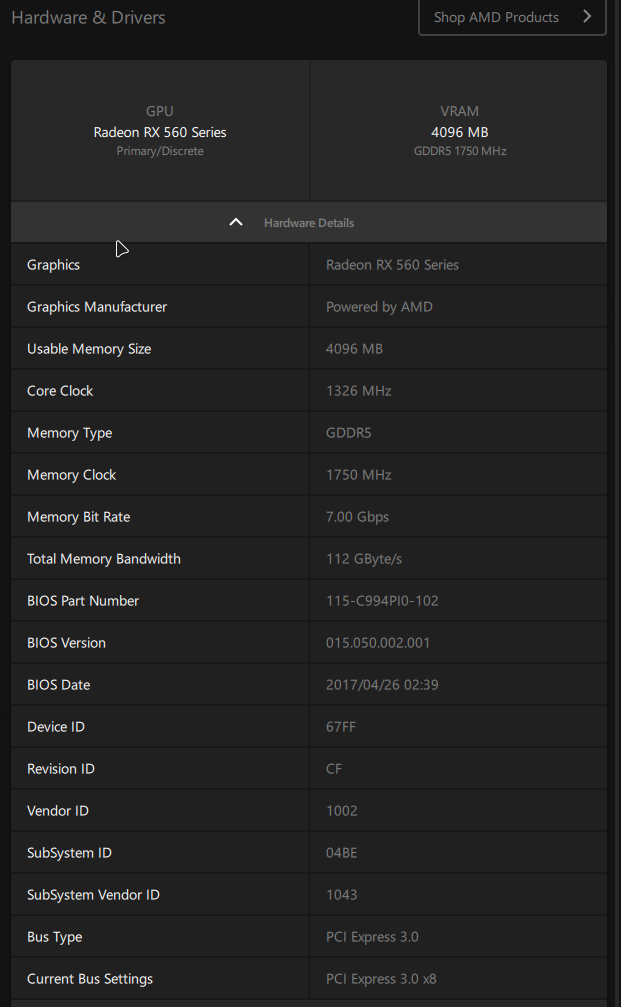
Task: Select the Core Clock value 1326 MHz
Action: (358, 391)
